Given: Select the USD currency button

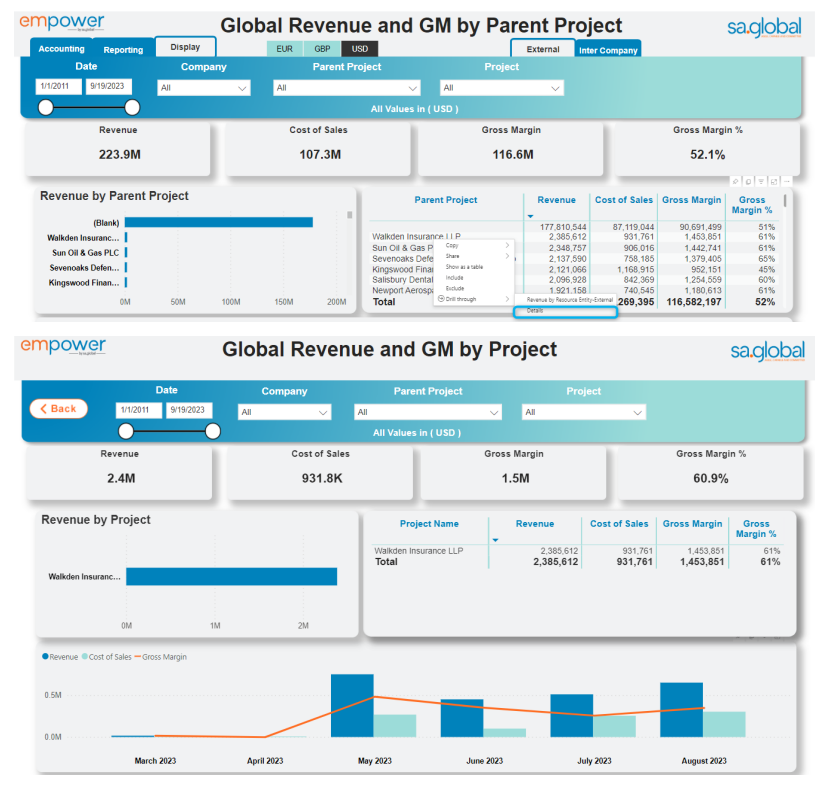Looking at the screenshot, I should [x=360, y=49].
